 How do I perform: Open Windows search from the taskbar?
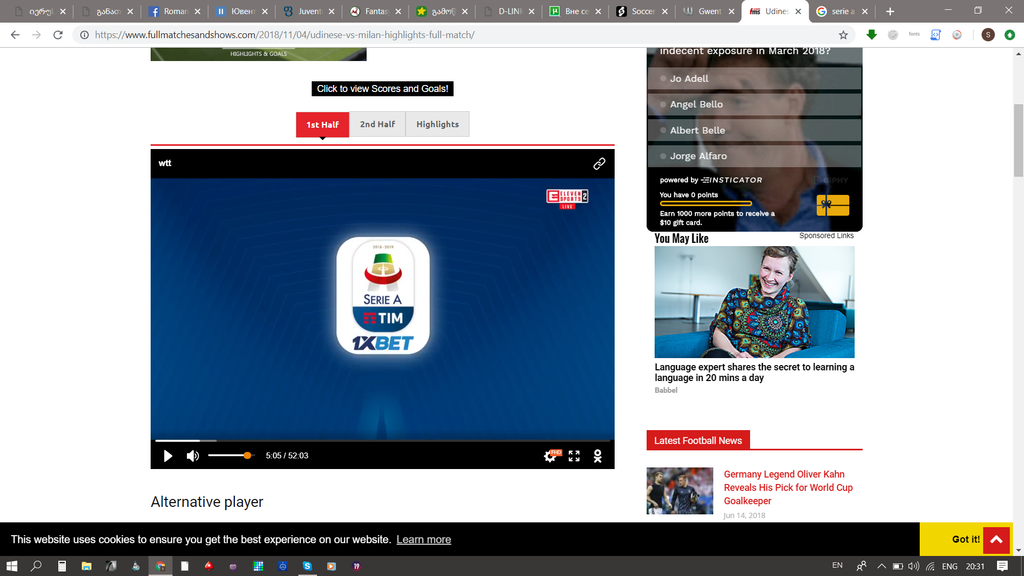pos(37,566)
